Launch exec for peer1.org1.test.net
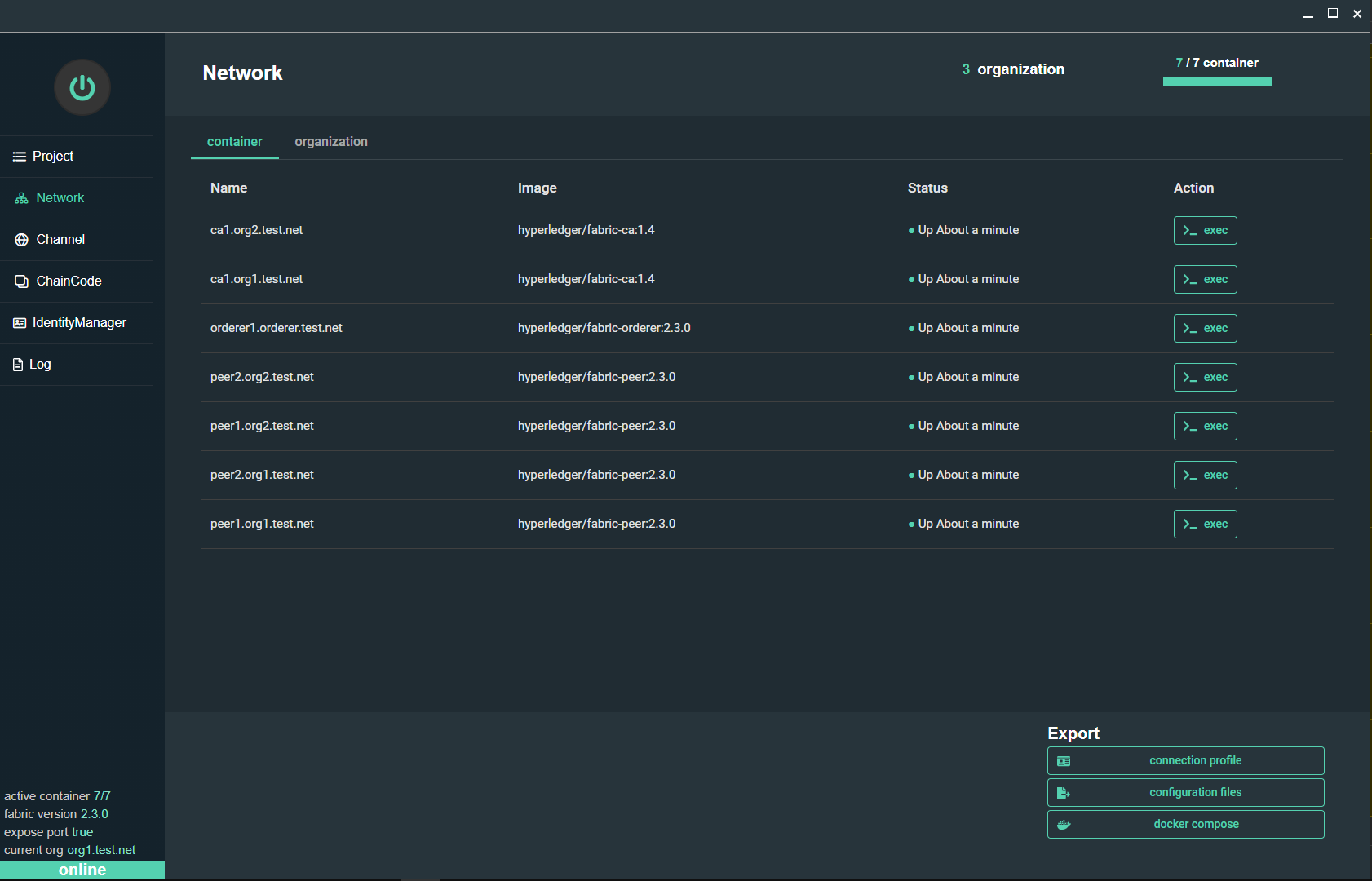Image resolution: width=1372 pixels, height=881 pixels. pyautogui.click(x=1205, y=524)
